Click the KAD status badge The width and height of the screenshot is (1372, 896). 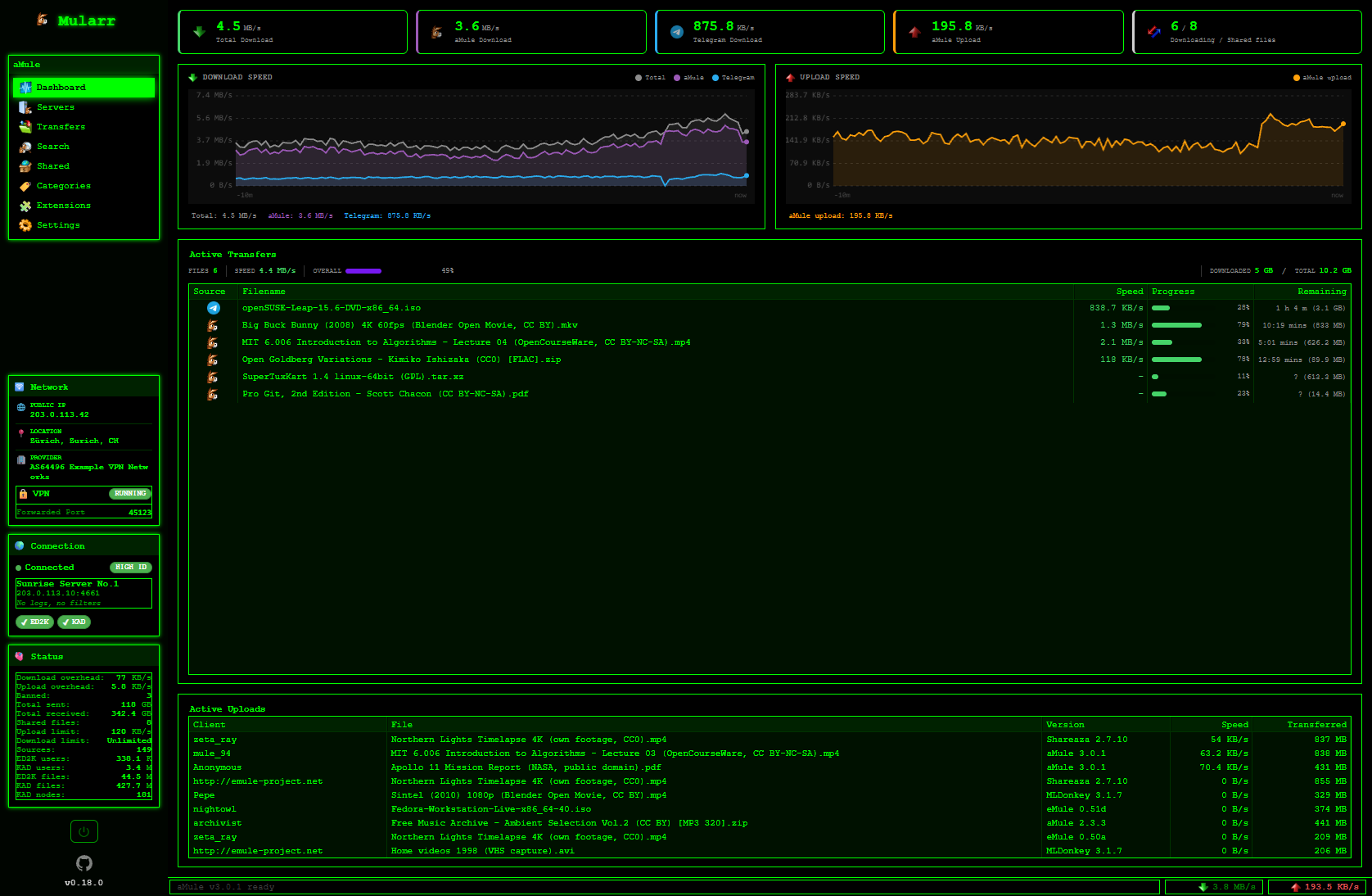point(74,622)
